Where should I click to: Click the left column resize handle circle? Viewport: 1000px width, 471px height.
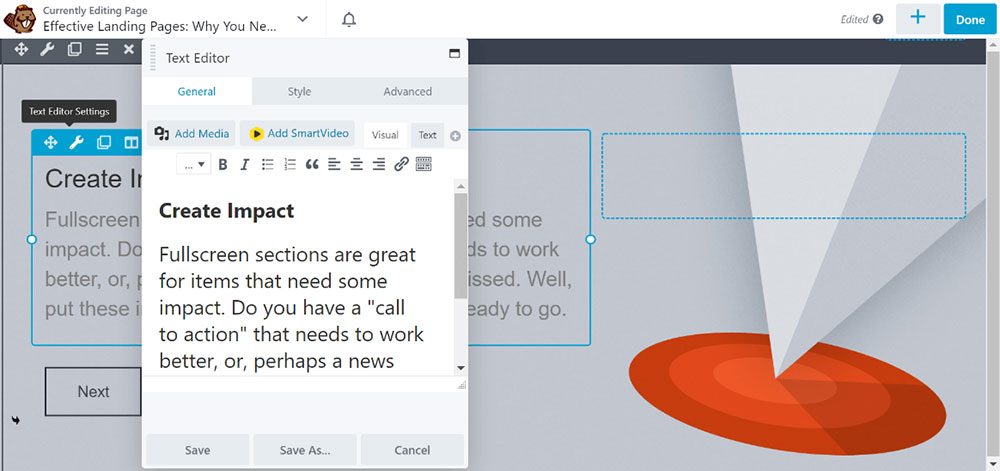[31, 239]
